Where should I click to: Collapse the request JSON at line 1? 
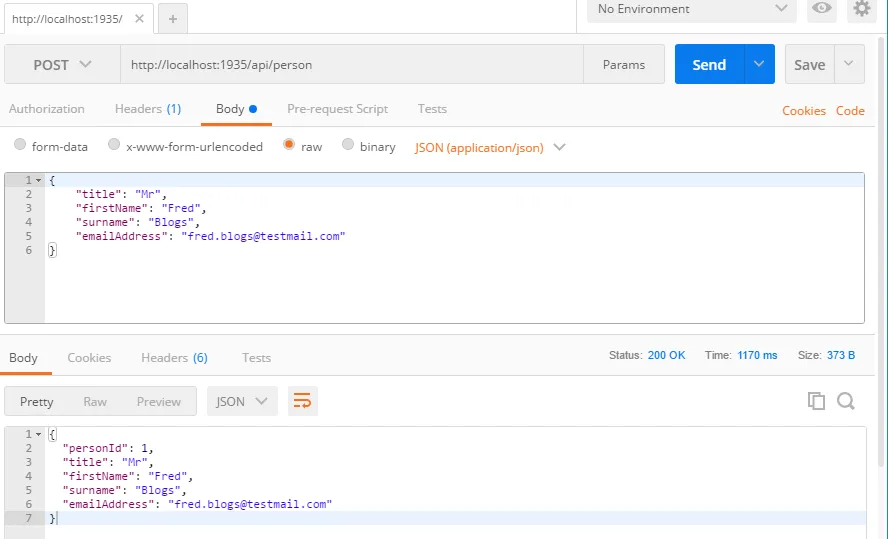(38, 180)
